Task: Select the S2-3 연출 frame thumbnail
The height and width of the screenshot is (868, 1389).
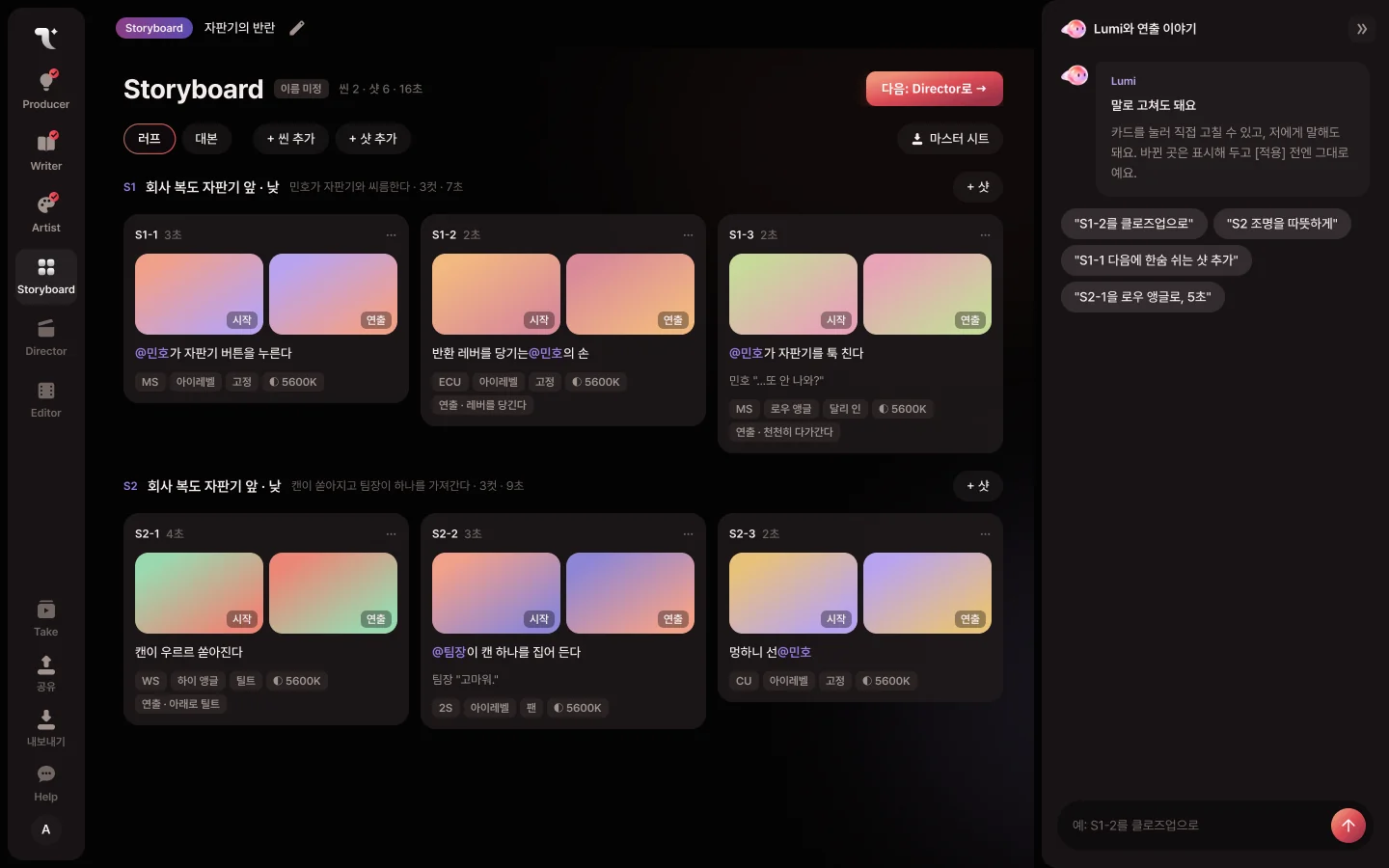Action: pos(927,593)
